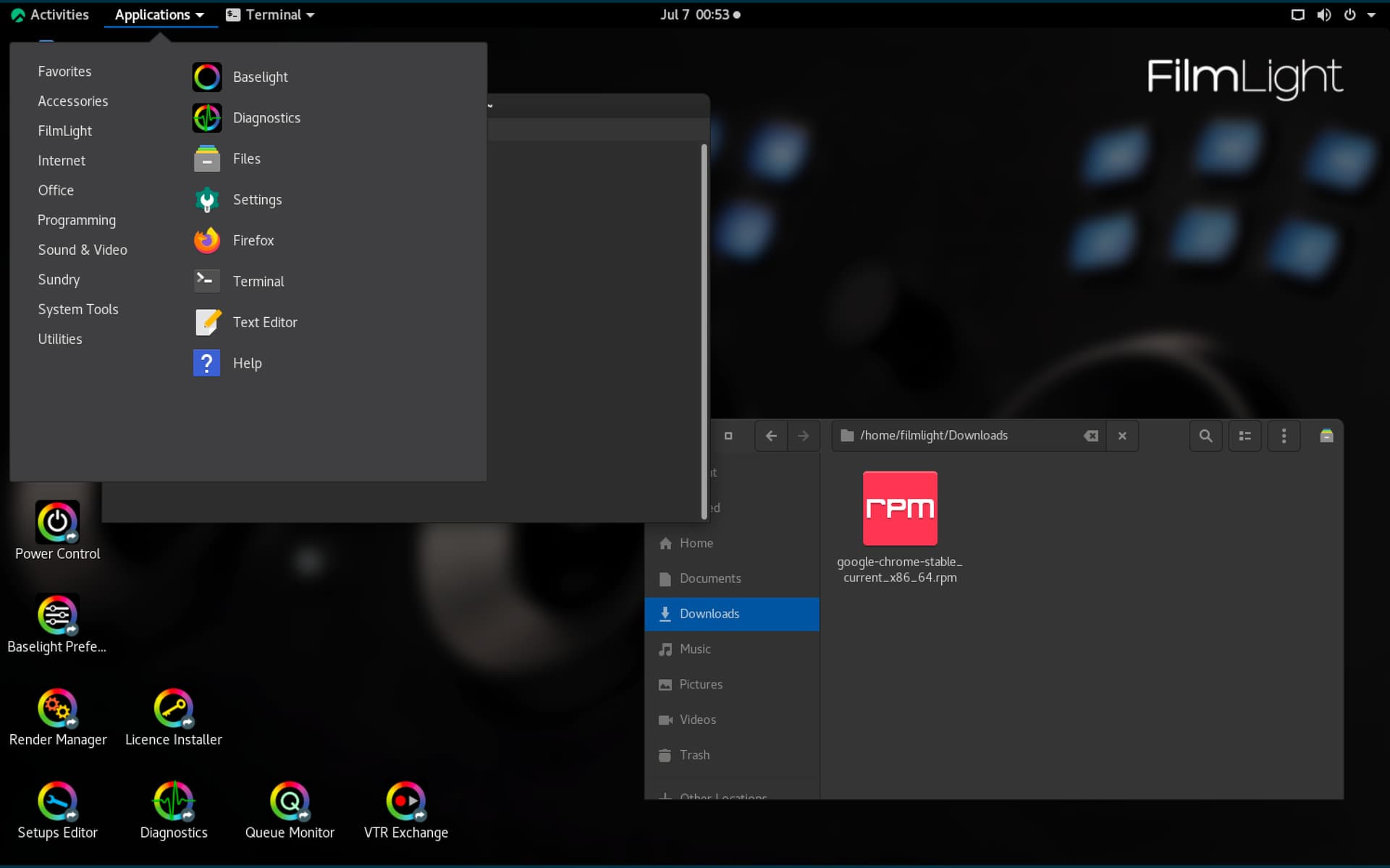Viewport: 1390px width, 868px height.
Task: Select the Programming category
Action: (x=77, y=220)
